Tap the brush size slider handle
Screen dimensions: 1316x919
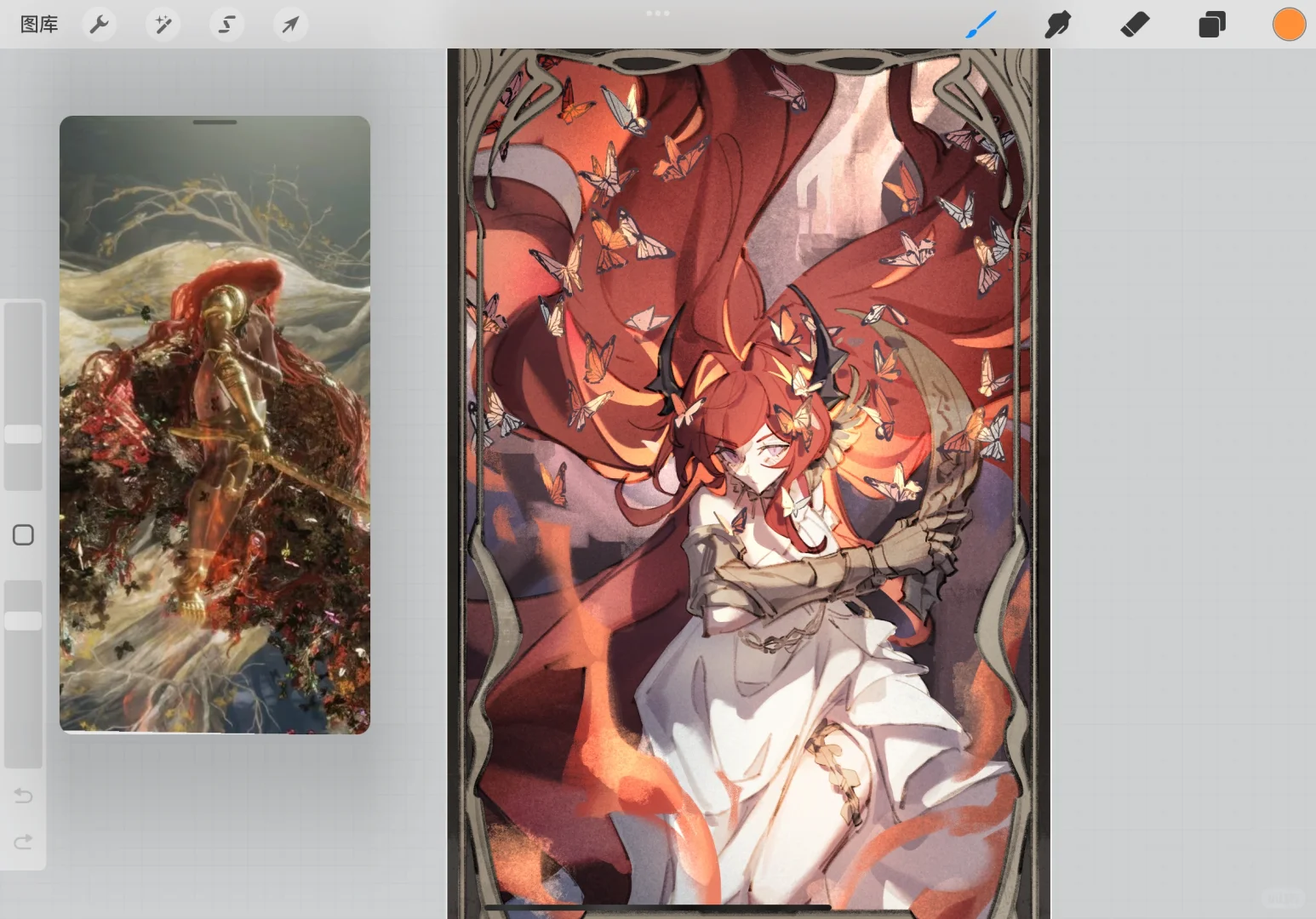[23, 434]
